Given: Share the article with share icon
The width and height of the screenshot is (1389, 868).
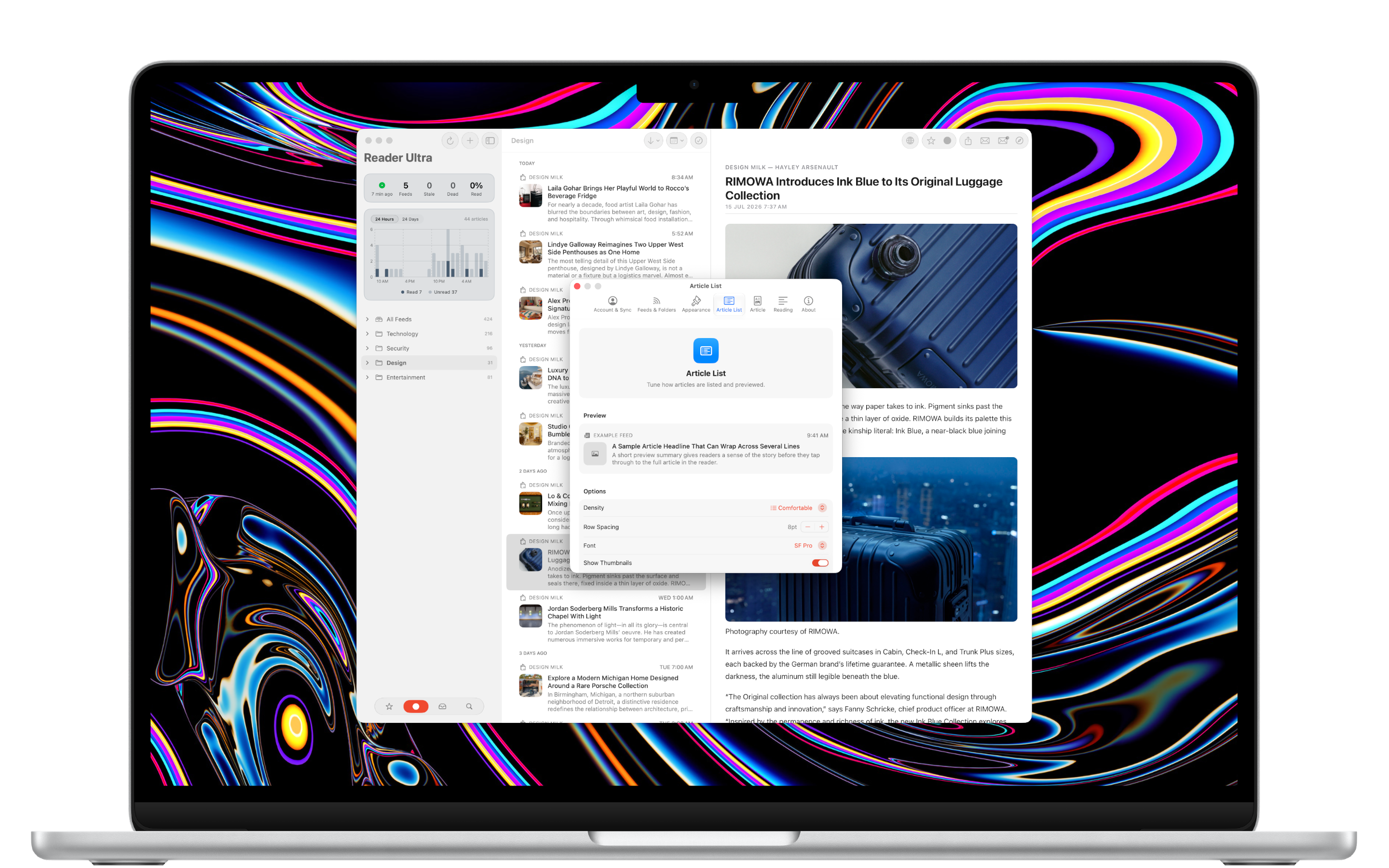Looking at the screenshot, I should [x=967, y=141].
